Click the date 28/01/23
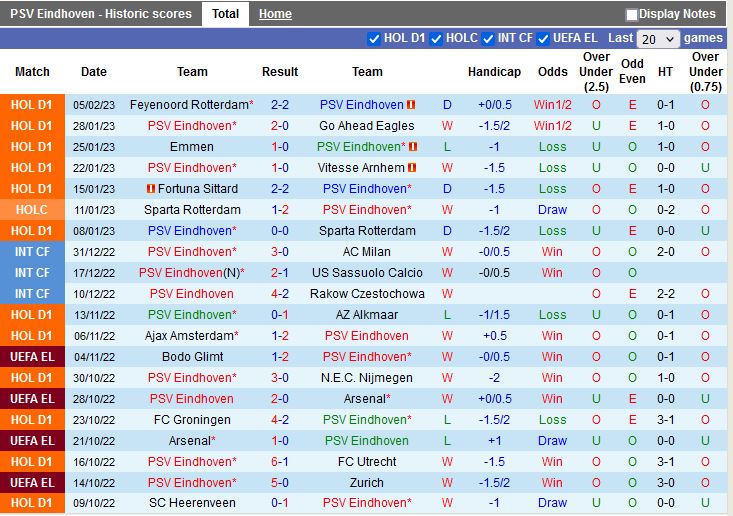 [x=94, y=126]
